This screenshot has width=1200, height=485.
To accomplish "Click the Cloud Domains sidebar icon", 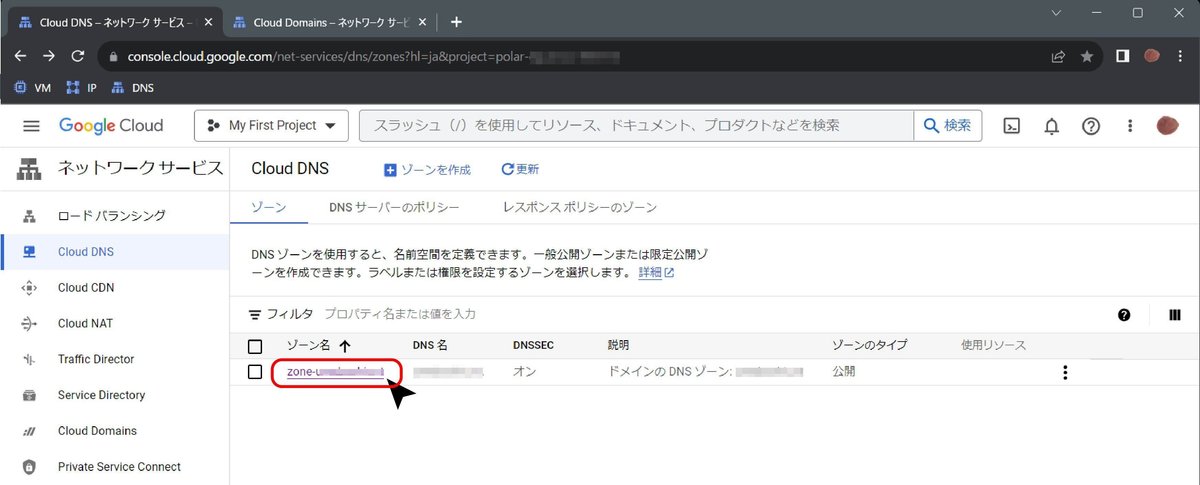I will (x=29, y=431).
